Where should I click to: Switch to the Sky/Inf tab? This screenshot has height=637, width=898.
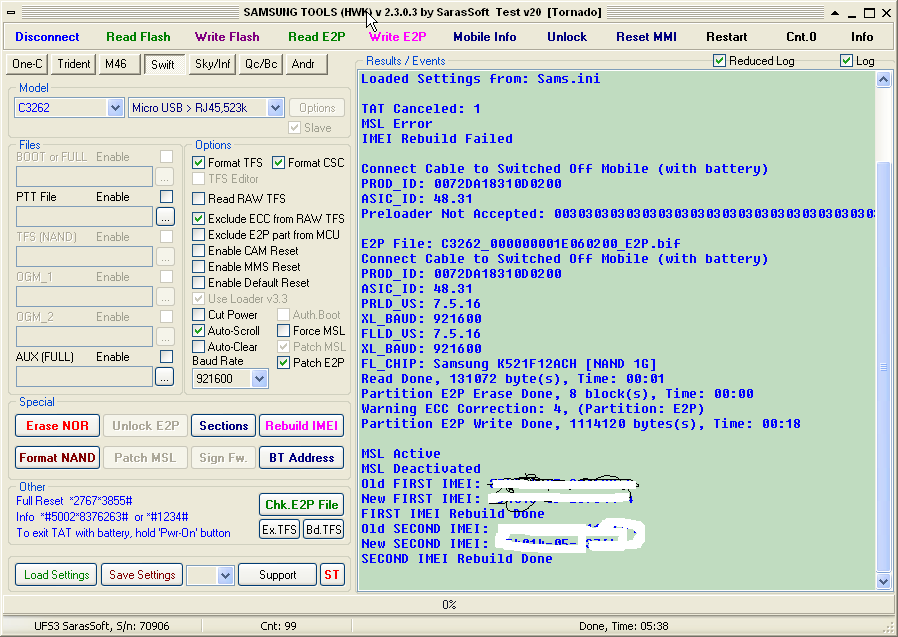pos(212,64)
